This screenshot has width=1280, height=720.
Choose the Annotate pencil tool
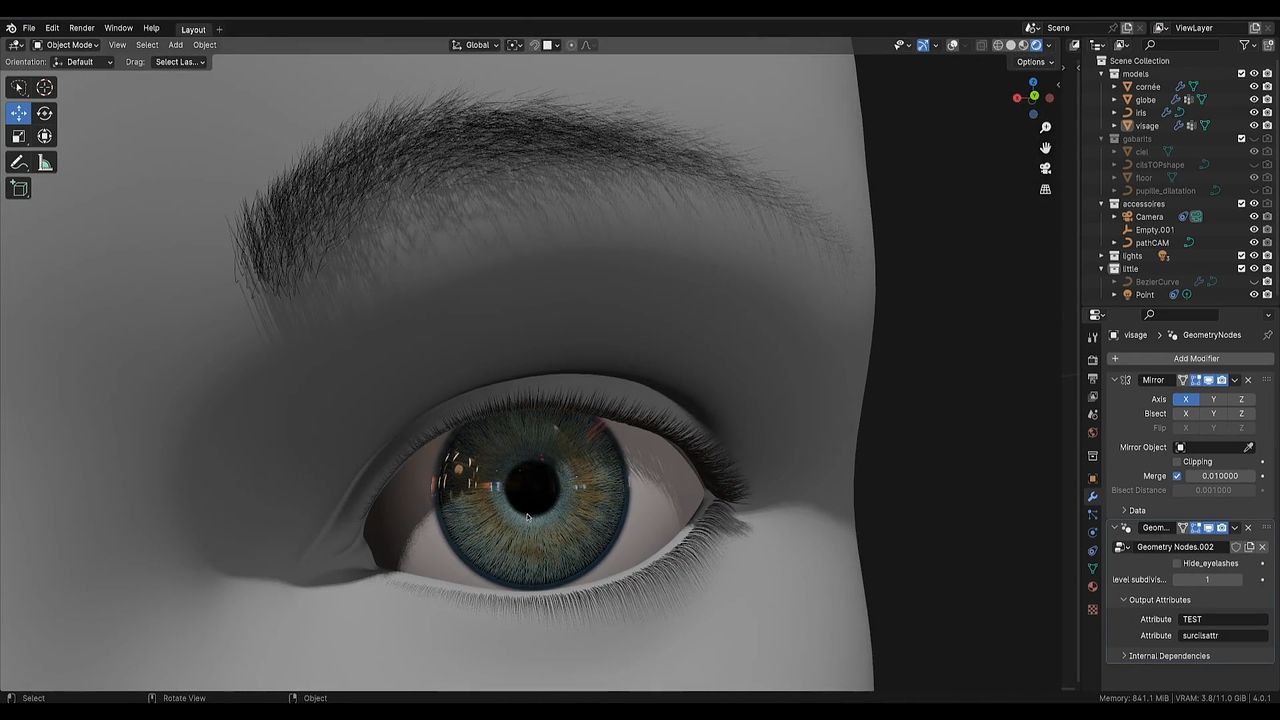point(19,163)
